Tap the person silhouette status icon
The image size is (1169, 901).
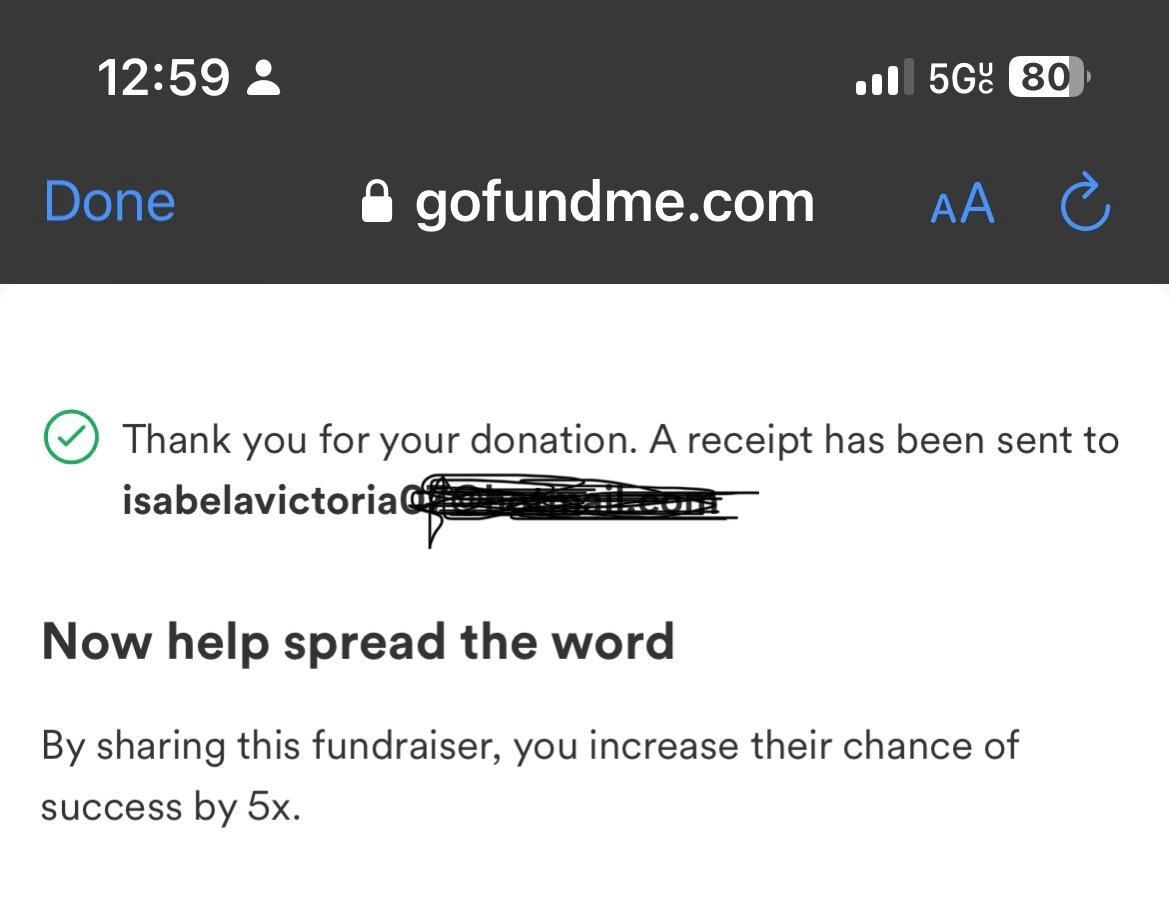point(264,77)
